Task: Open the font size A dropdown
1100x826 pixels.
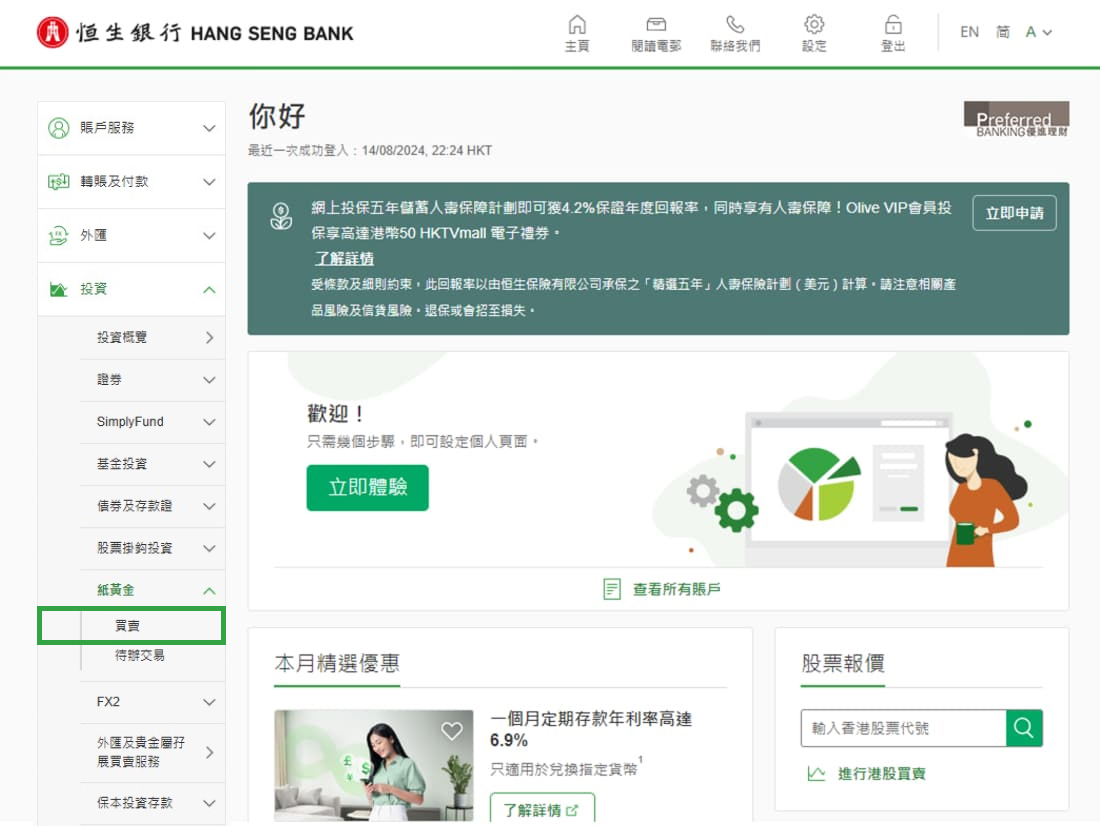Action: (x=1038, y=32)
